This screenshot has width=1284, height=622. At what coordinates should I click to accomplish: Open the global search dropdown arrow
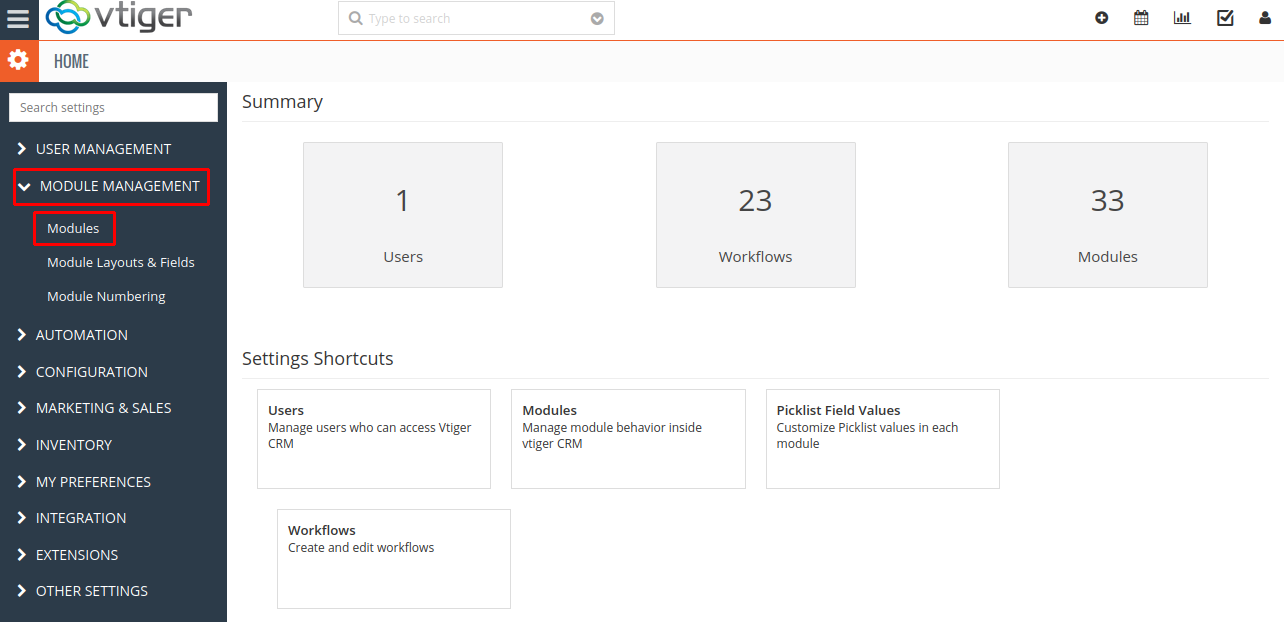tap(597, 19)
